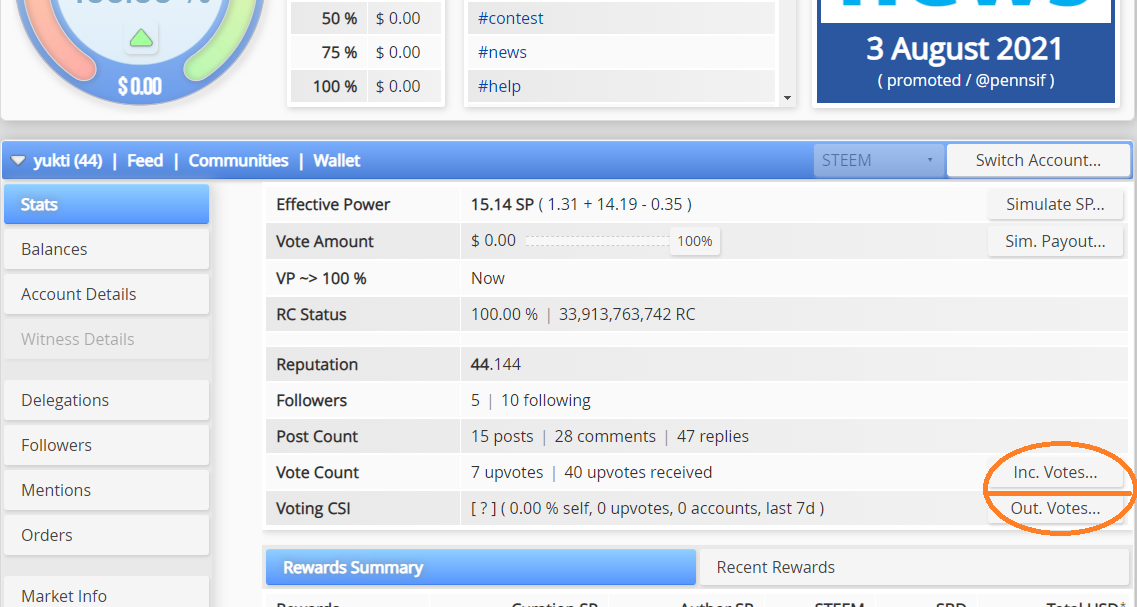This screenshot has width=1137, height=607.
Task: Click the Switch Account button
Action: tap(1038, 160)
